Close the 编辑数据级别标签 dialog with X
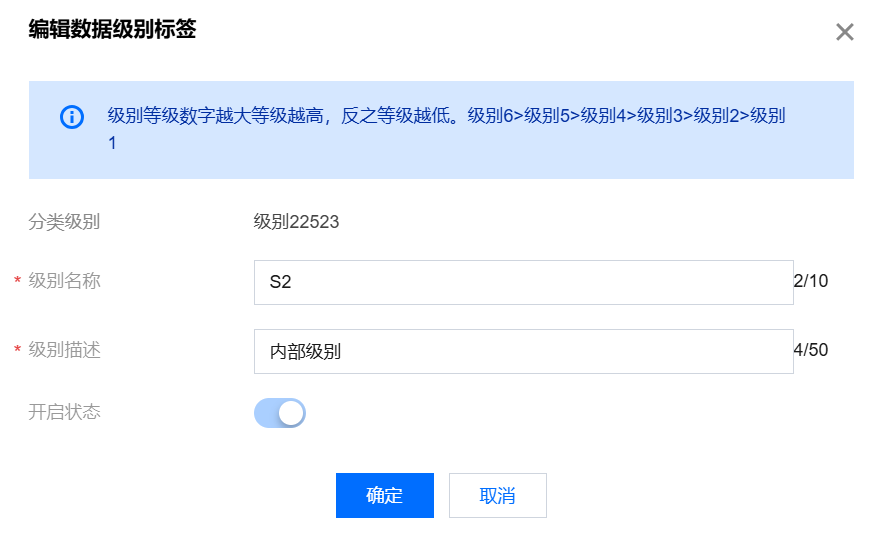Screen dimensions: 878x544 844,32
